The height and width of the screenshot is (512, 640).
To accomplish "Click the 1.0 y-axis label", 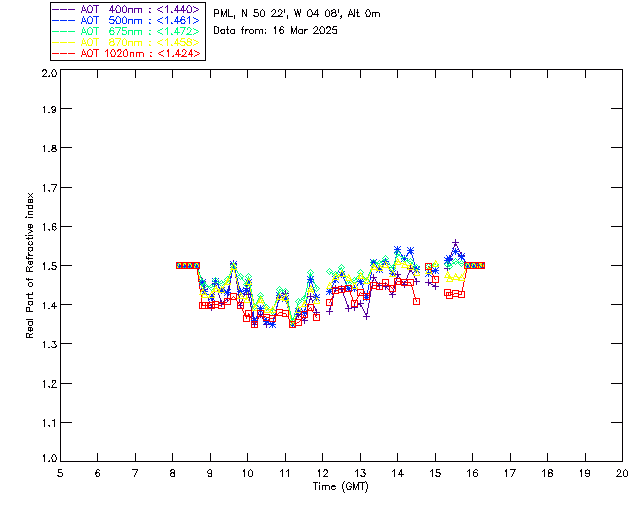I will (49, 458).
